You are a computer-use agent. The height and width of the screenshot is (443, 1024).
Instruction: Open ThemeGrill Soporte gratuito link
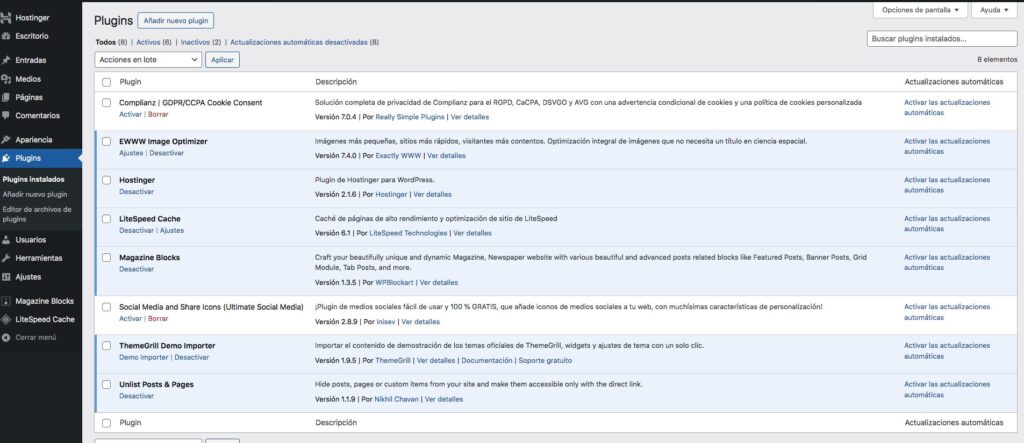545,361
